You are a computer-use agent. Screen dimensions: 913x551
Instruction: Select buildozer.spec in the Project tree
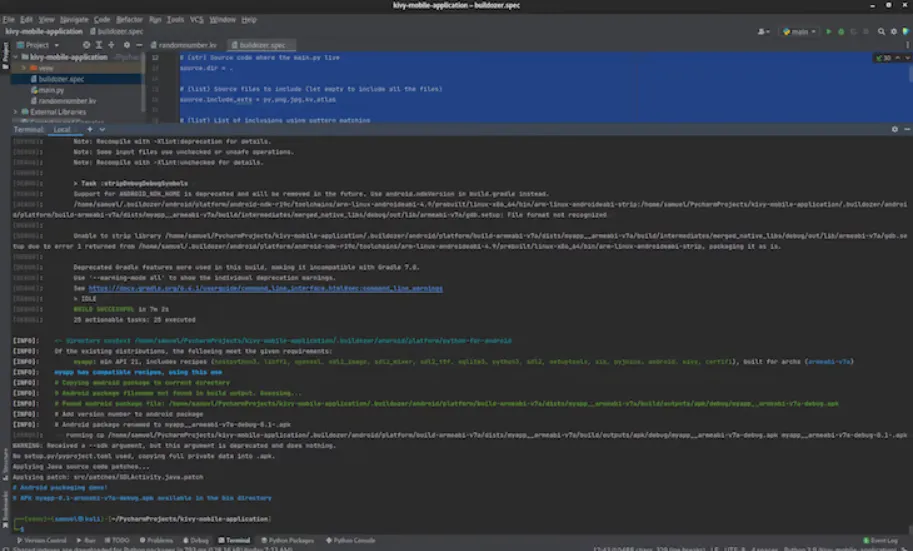tap(61, 79)
